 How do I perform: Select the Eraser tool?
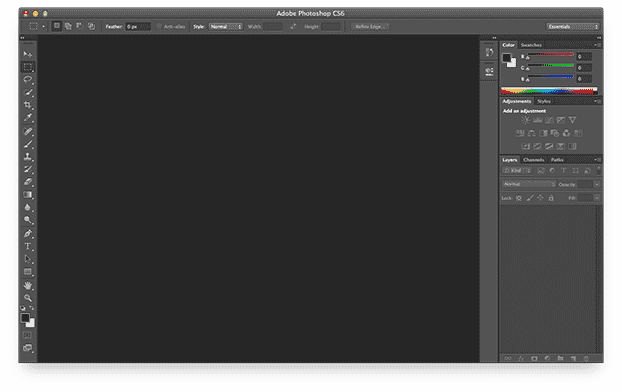click(27, 182)
